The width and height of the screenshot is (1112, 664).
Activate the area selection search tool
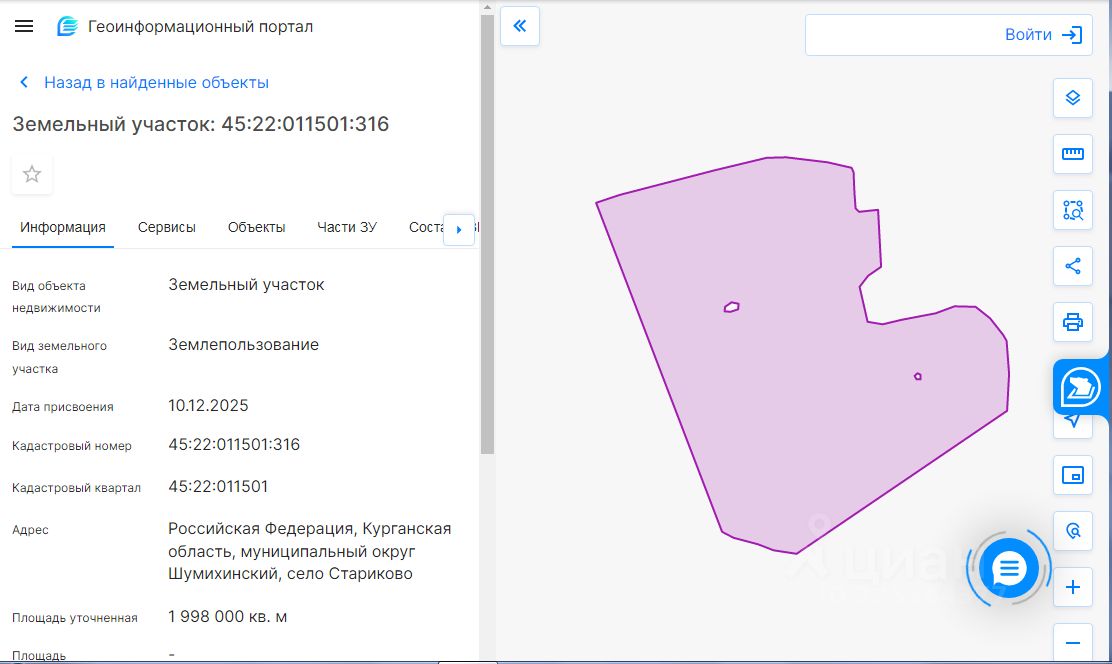pos(1072,210)
